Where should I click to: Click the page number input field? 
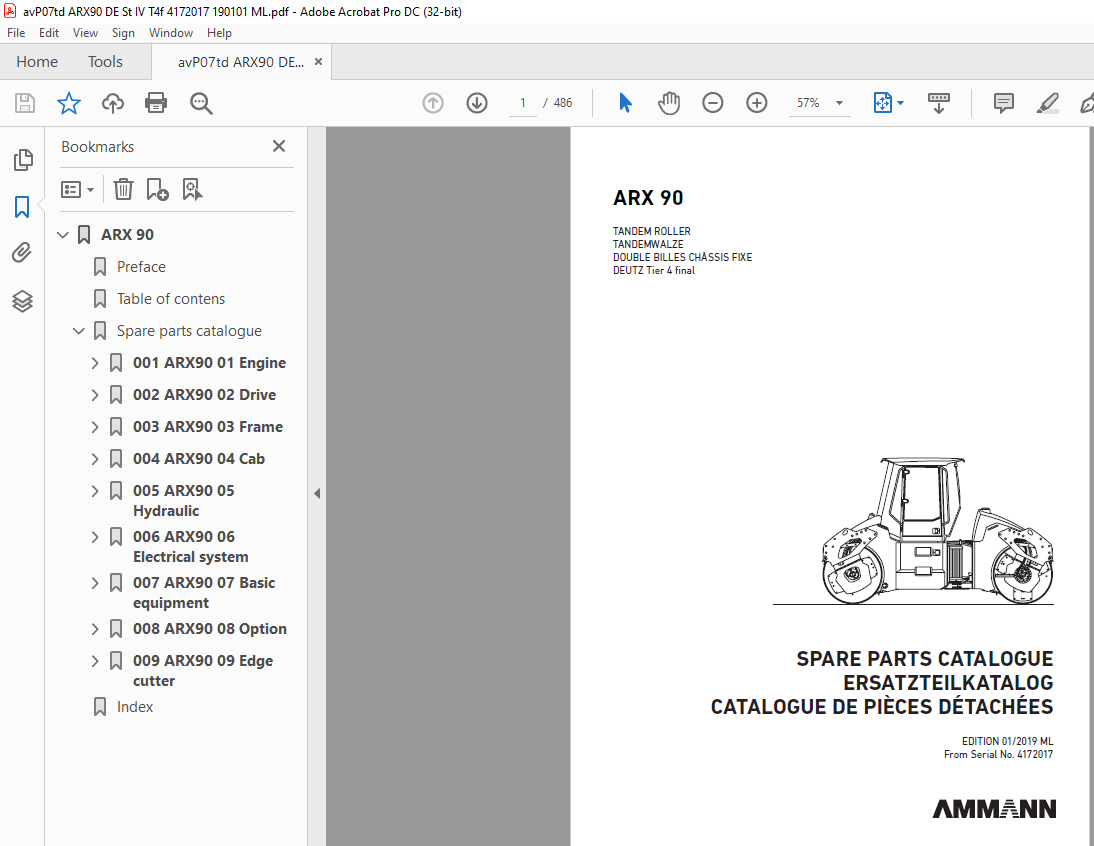click(523, 103)
